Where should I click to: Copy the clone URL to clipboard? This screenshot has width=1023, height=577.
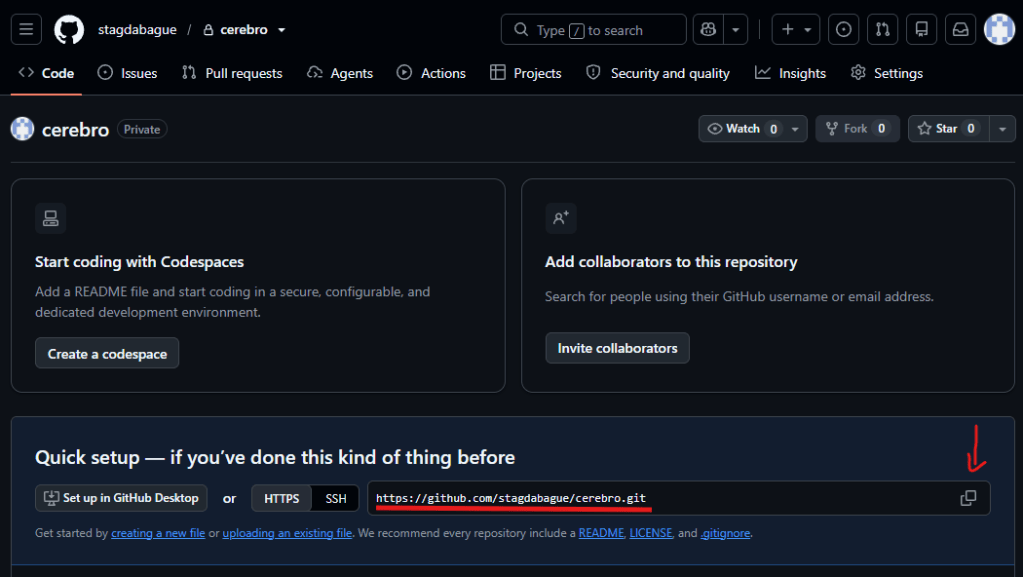click(x=968, y=498)
